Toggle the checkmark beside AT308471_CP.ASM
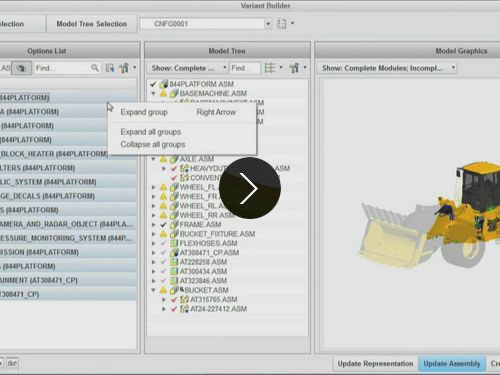 pyautogui.click(x=163, y=253)
